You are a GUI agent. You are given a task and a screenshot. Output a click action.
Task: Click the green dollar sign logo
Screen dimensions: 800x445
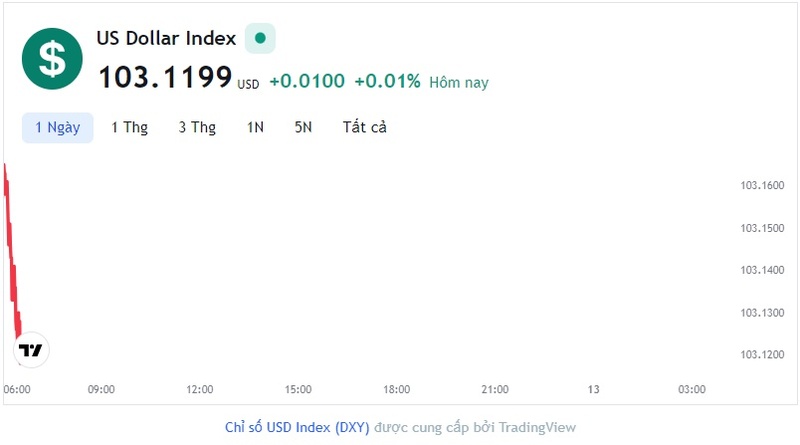52,59
